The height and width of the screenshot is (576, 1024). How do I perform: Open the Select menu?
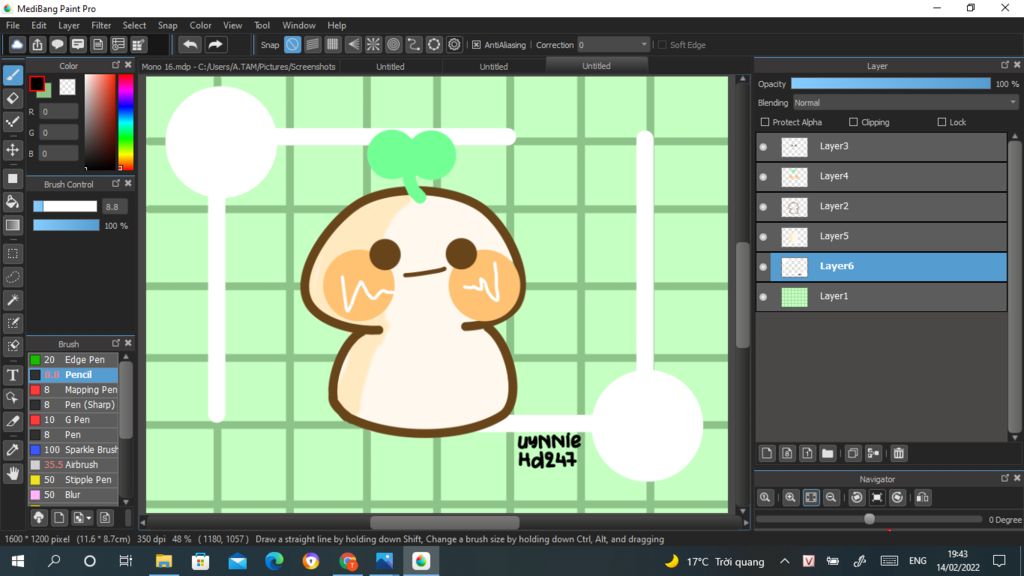tap(134, 25)
